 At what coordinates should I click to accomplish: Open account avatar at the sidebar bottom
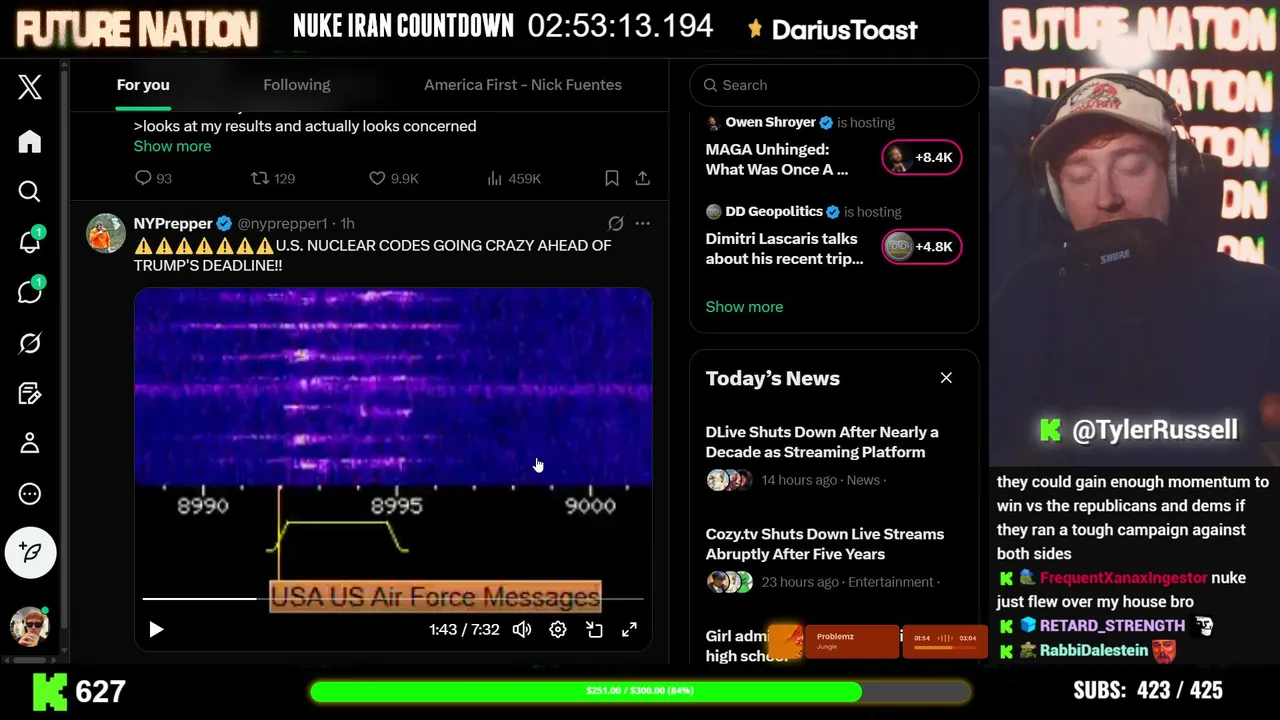pyautogui.click(x=30, y=626)
